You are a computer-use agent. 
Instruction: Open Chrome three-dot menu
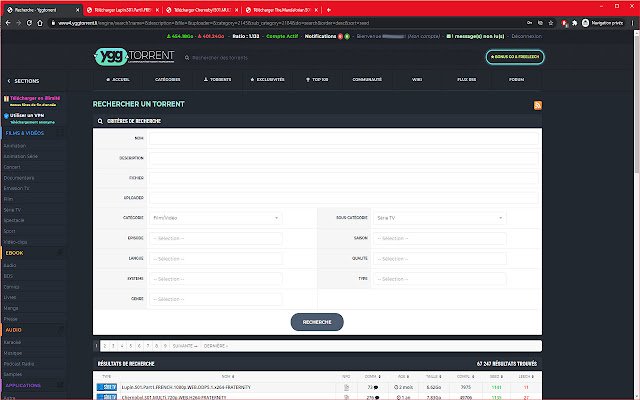coord(632,23)
